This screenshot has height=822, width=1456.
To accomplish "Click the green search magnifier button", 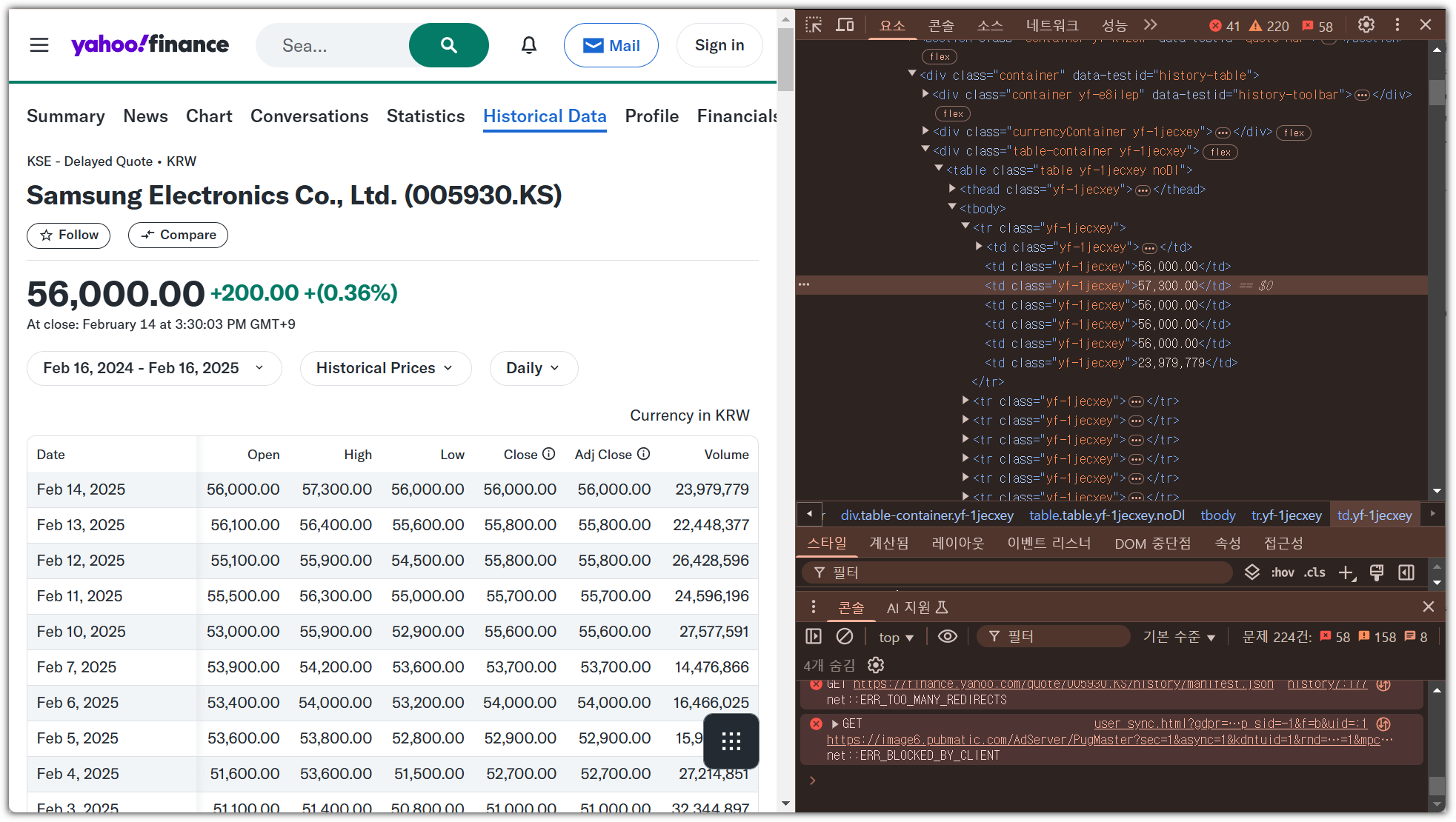I will click(448, 46).
